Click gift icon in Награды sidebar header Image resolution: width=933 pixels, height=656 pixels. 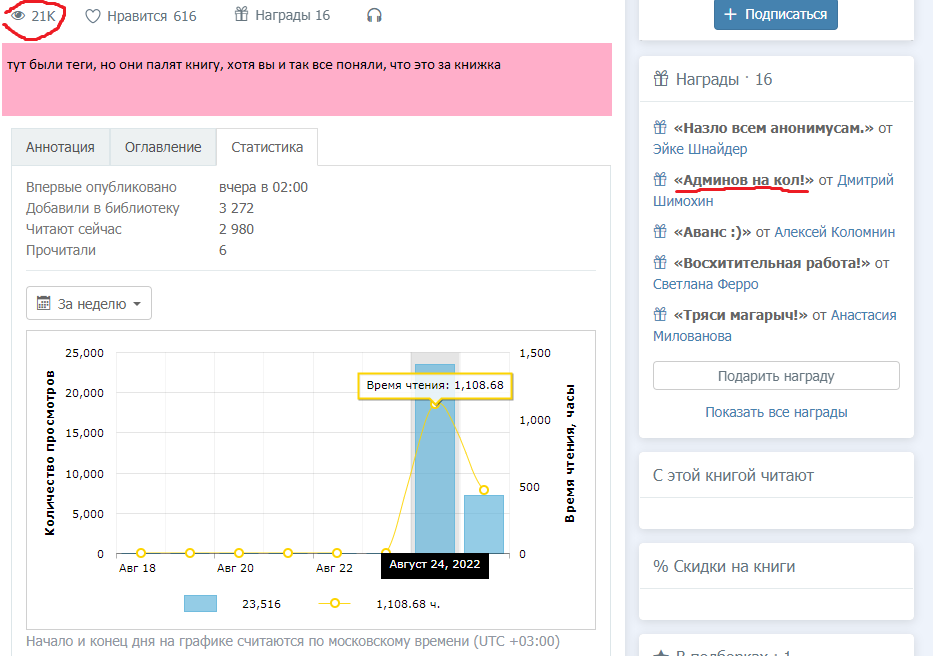coord(661,79)
